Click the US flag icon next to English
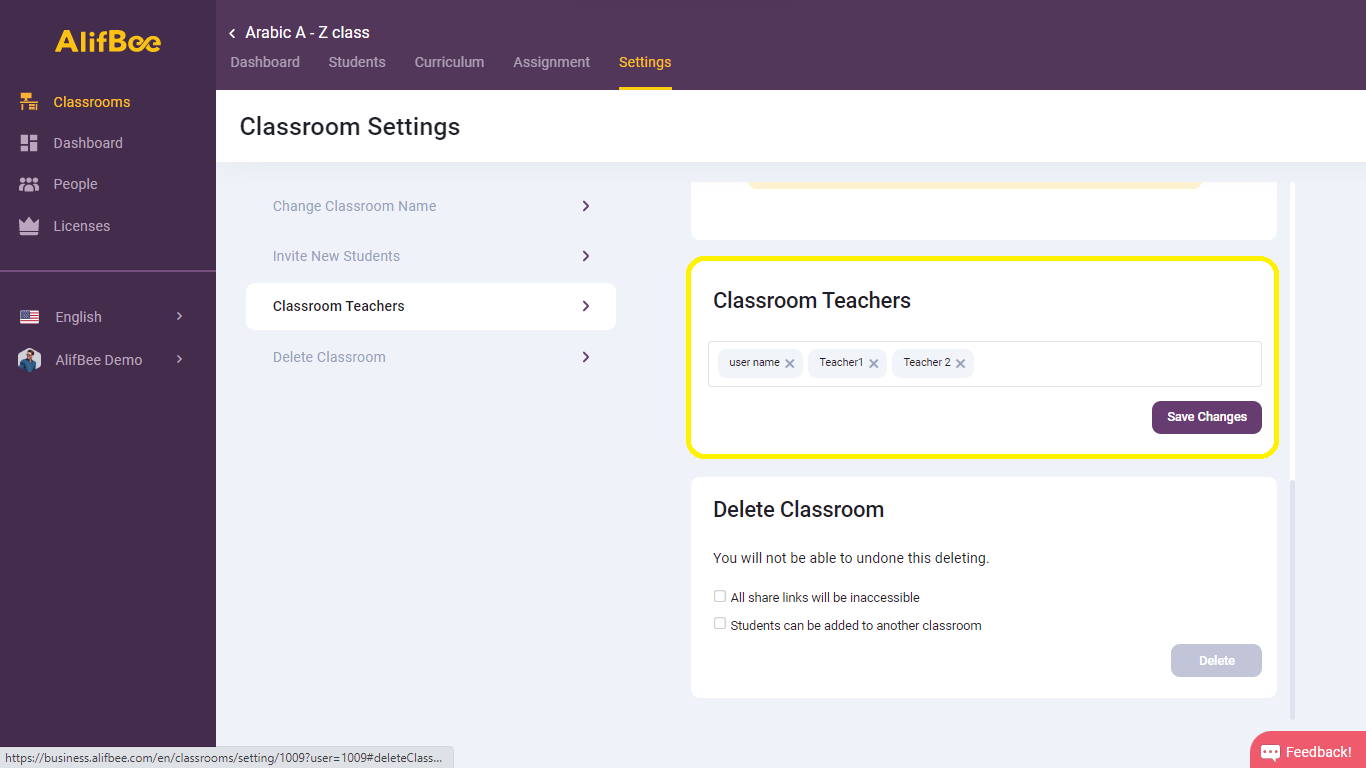This screenshot has height=768, width=1366. pyautogui.click(x=29, y=316)
